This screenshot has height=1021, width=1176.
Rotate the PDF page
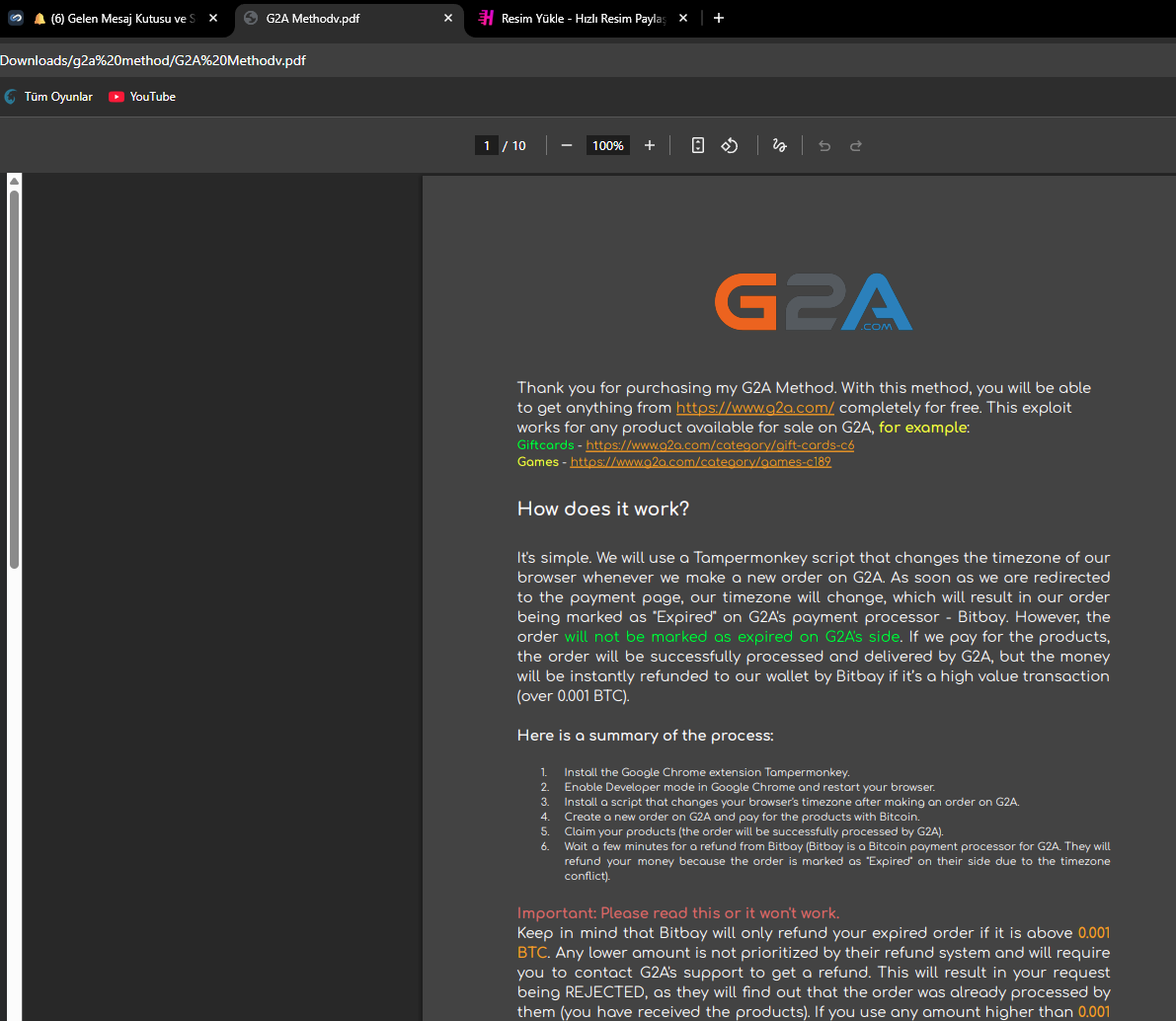point(730,145)
